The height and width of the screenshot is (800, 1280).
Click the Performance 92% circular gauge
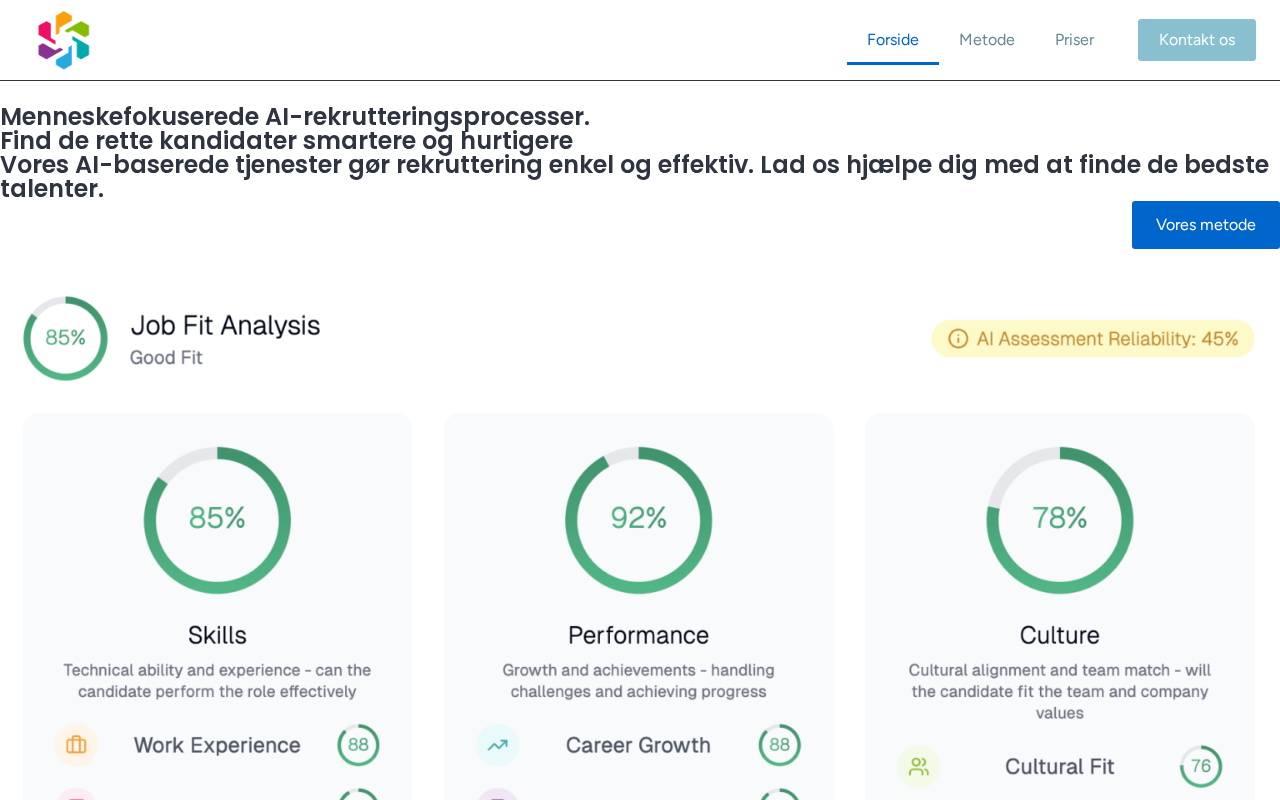point(639,520)
